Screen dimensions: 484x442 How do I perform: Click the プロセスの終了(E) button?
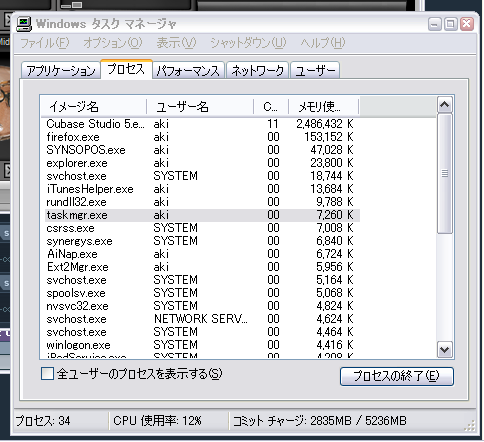[397, 376]
